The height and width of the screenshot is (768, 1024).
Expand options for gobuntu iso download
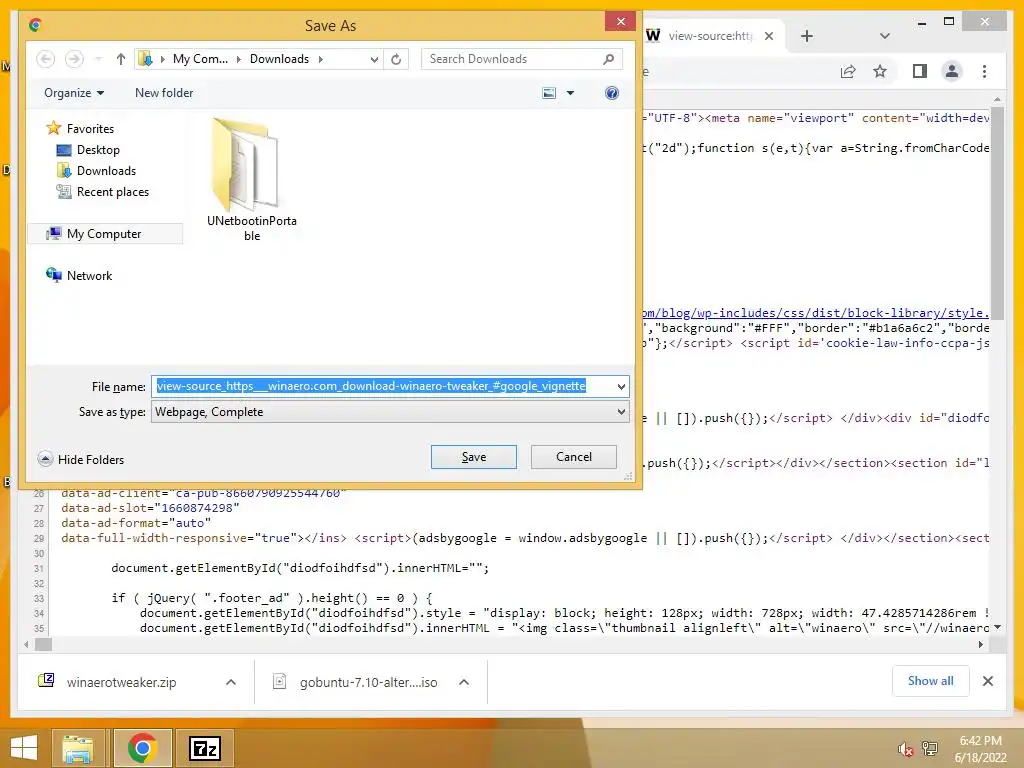click(464, 682)
